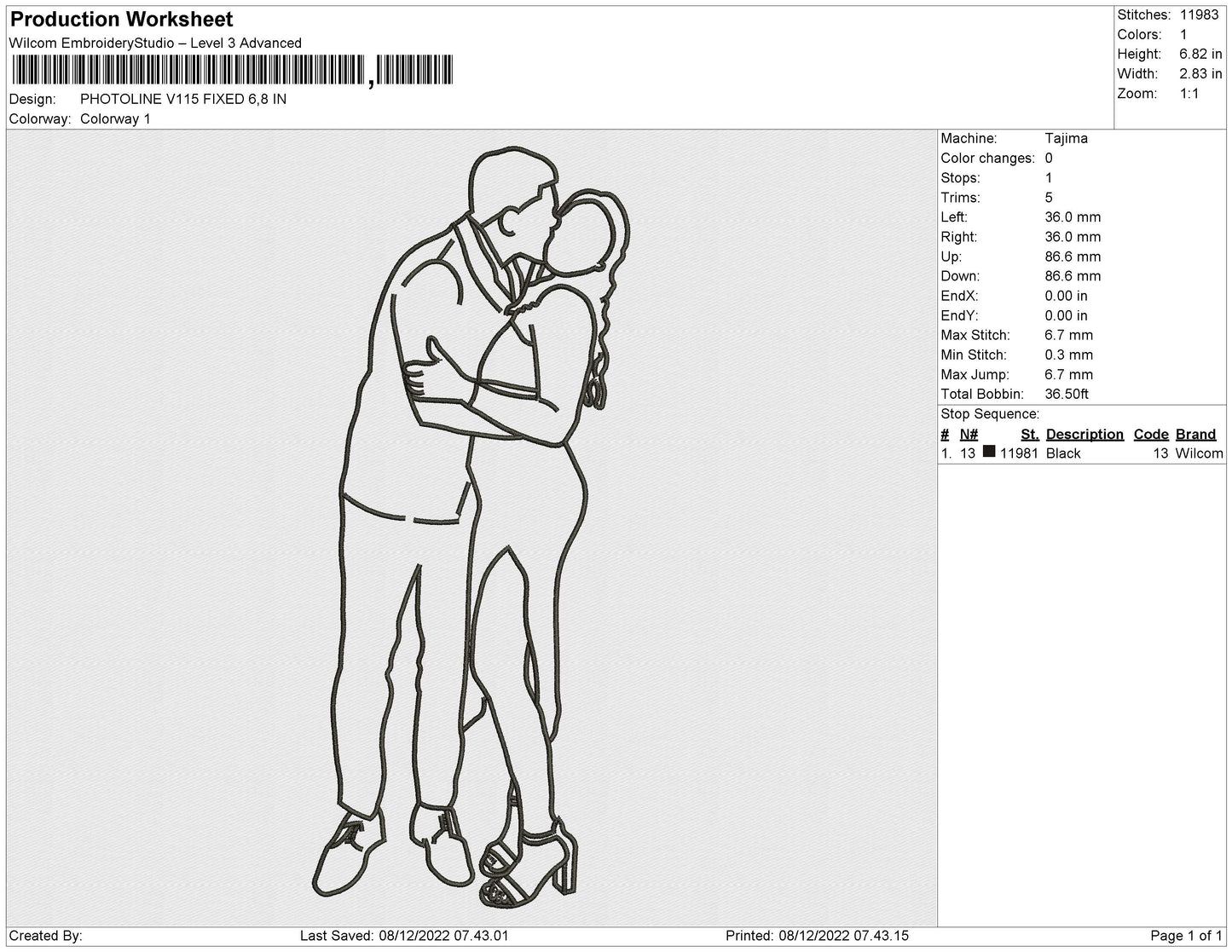Viewport: 1232px width, 952px height.
Task: Click the Zoom 1:1 value
Action: click(1189, 93)
